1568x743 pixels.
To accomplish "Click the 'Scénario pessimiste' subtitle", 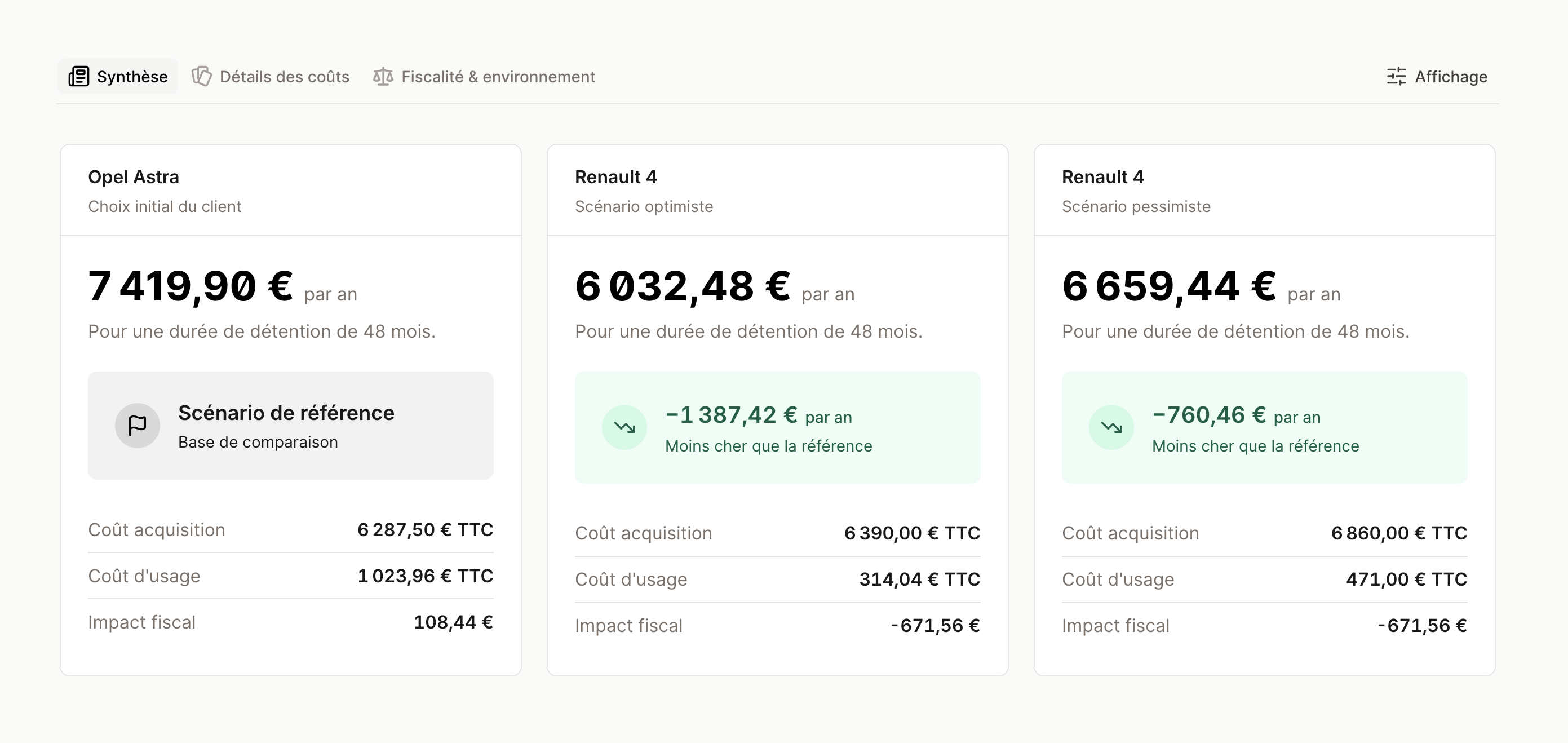I will click(x=1136, y=206).
